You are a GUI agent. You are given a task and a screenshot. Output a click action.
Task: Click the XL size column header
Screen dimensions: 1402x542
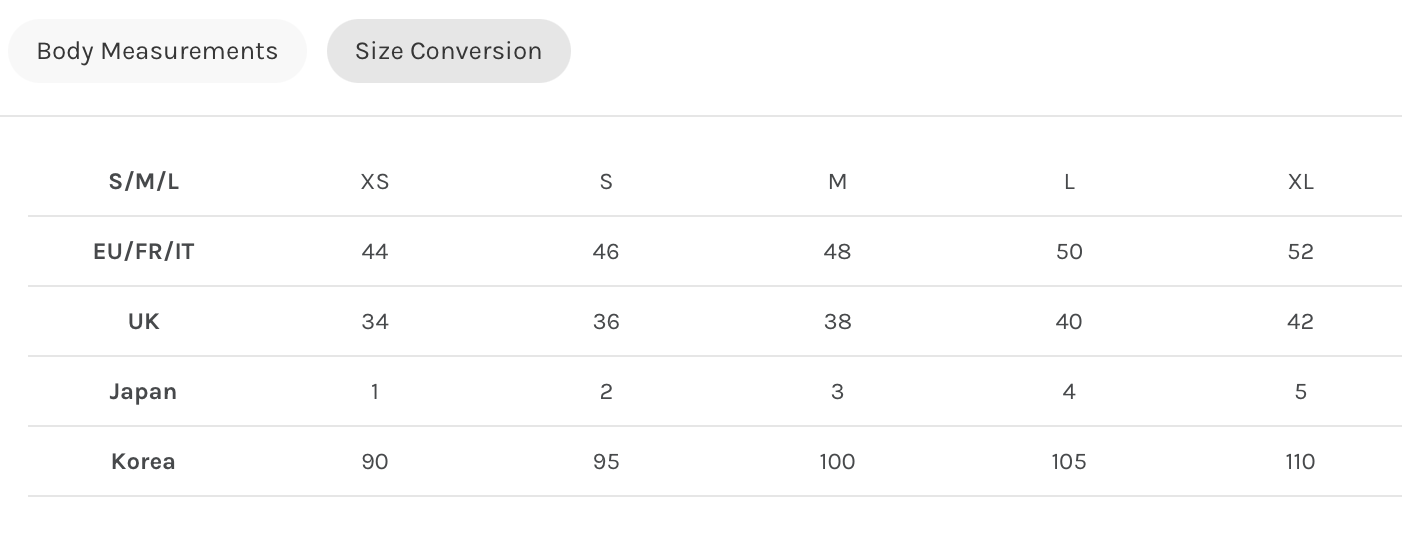(1301, 181)
